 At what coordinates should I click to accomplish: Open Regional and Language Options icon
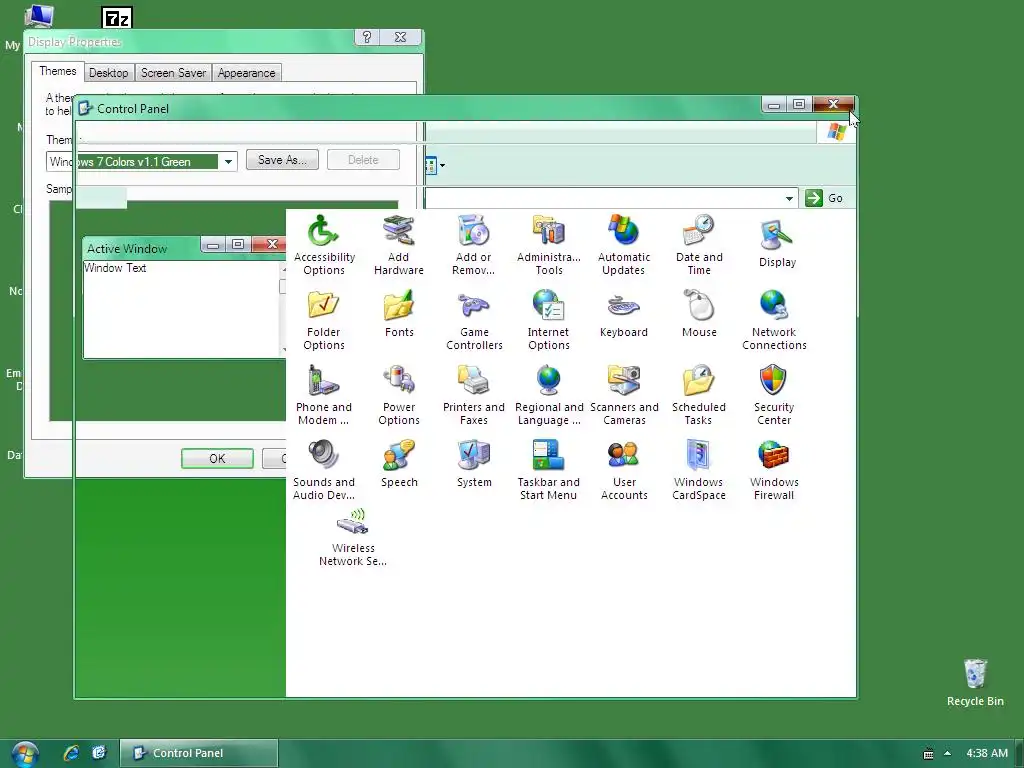pyautogui.click(x=549, y=396)
